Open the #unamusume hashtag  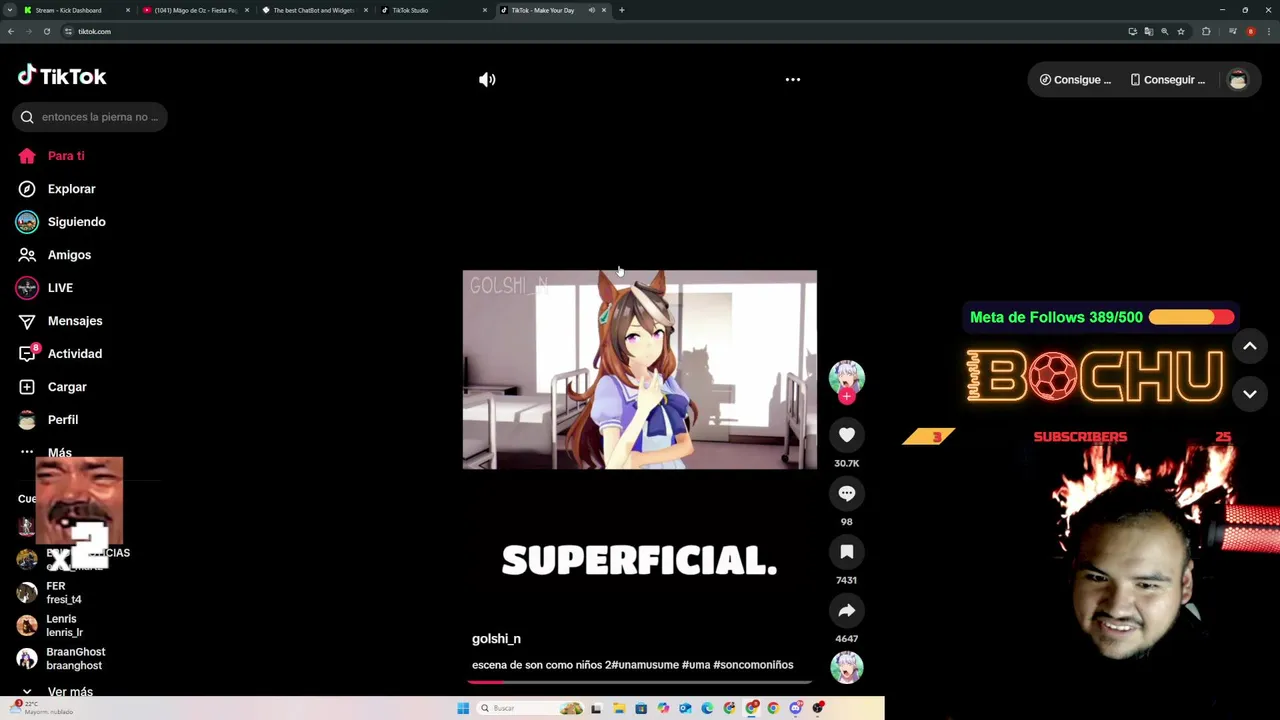tap(643, 665)
